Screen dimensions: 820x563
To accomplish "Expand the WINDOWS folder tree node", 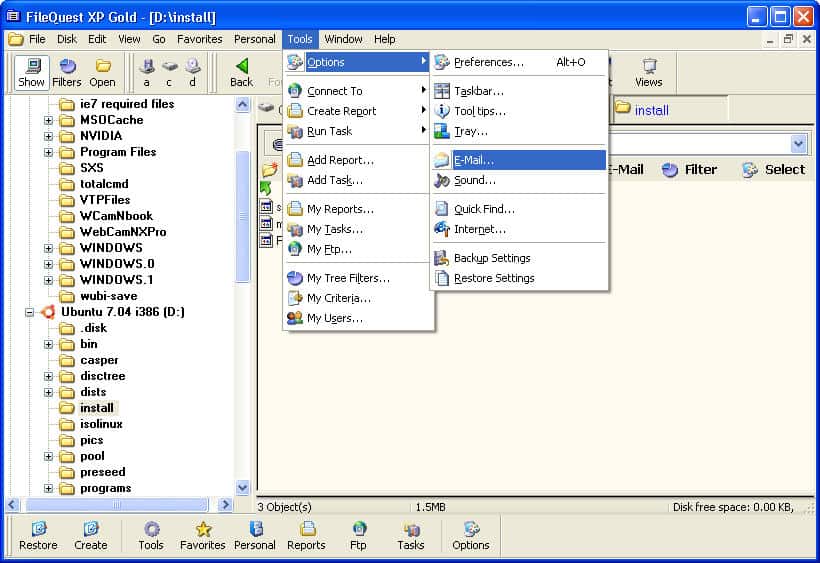I will point(48,248).
